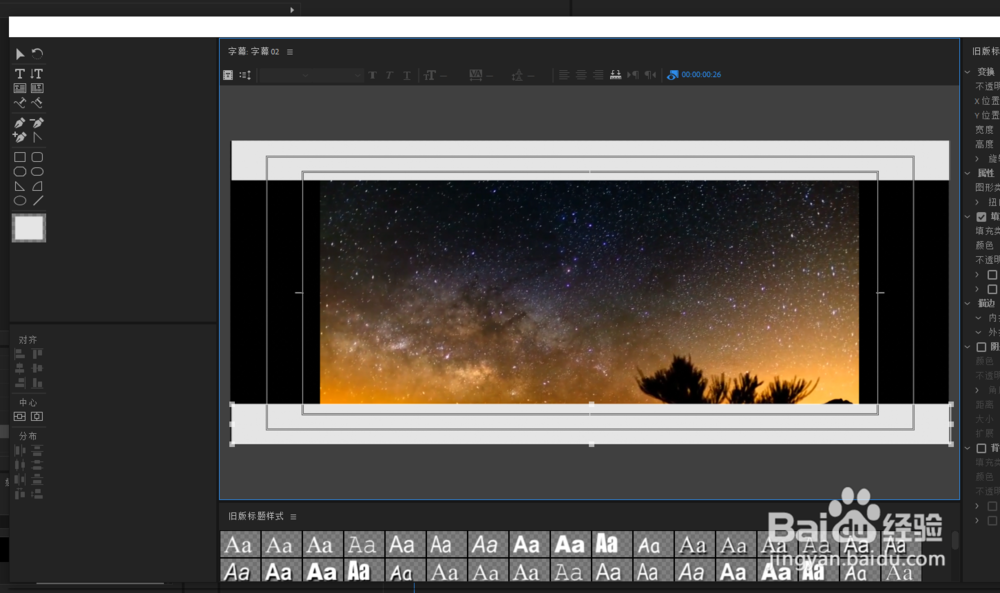Click the white style preview swatch
This screenshot has width=1000, height=593.
29,228
